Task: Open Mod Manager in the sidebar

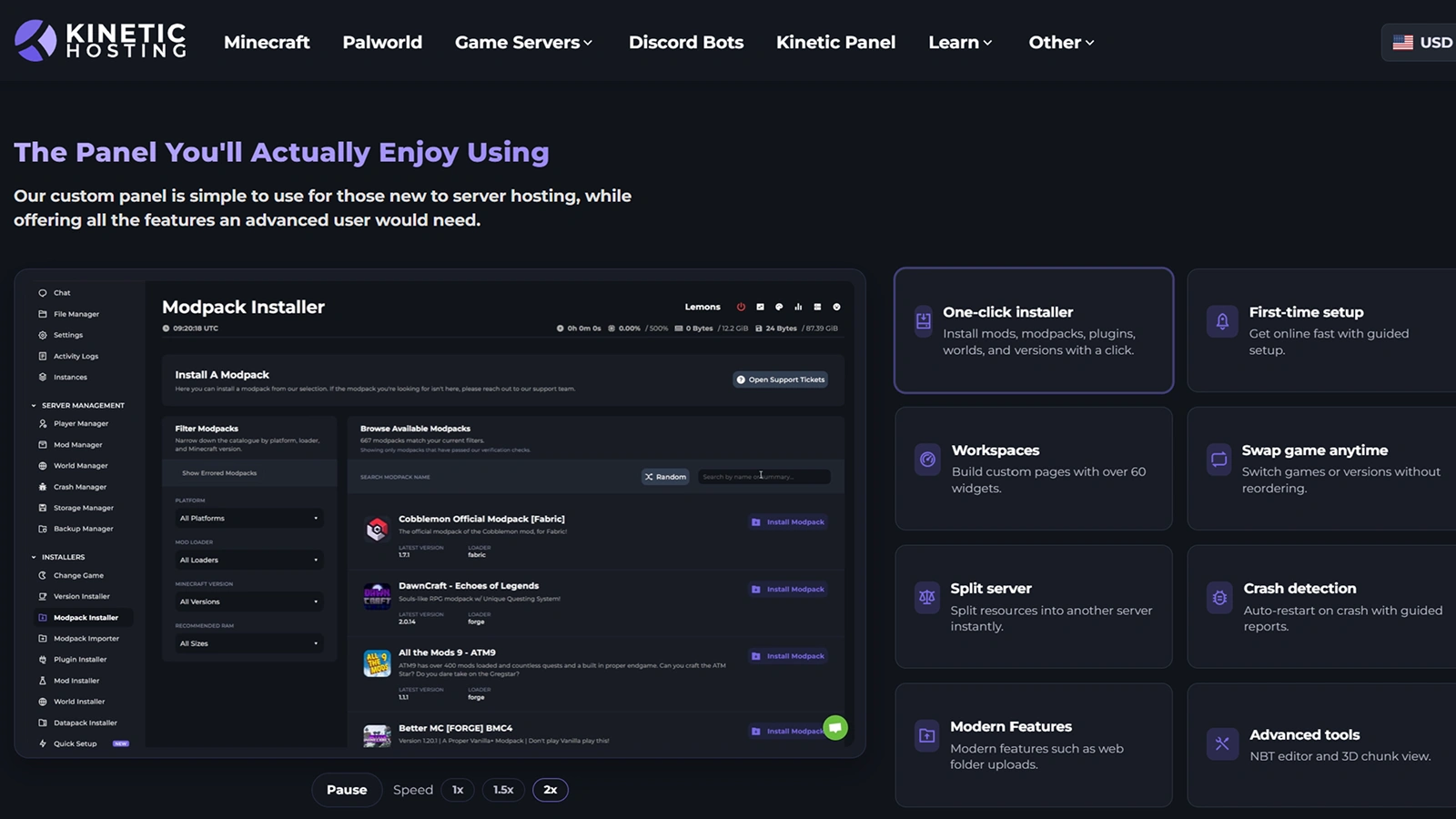Action: point(70,445)
